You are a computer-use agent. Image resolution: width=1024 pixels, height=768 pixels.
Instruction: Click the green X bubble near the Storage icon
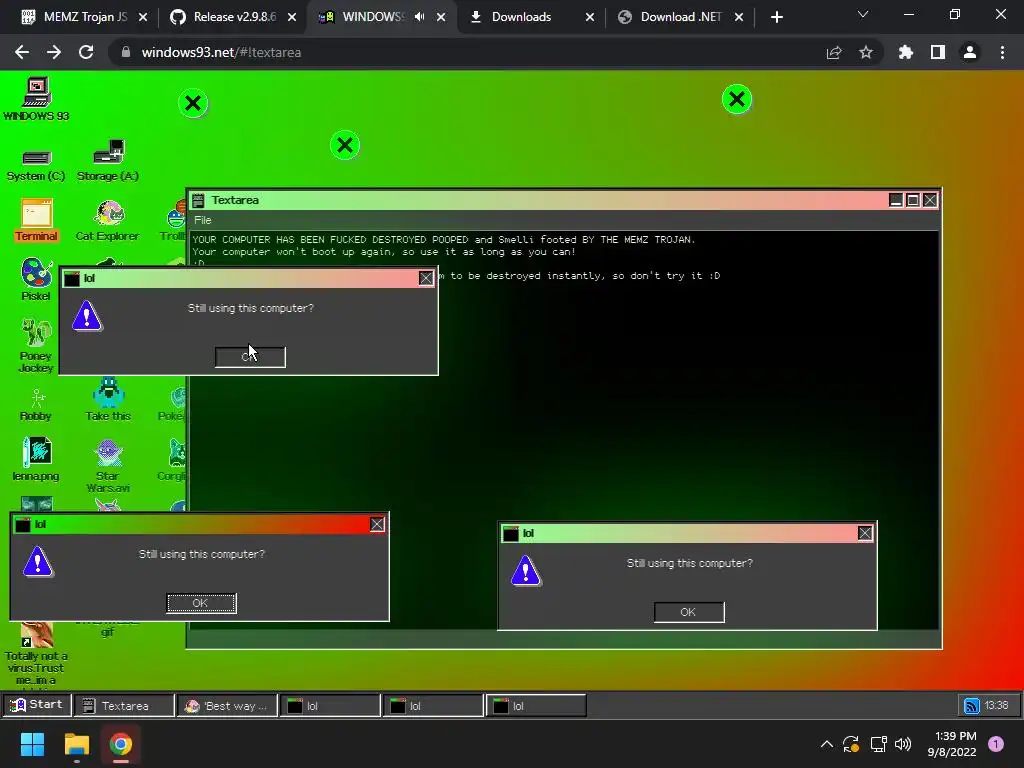pyautogui.click(x=193, y=103)
